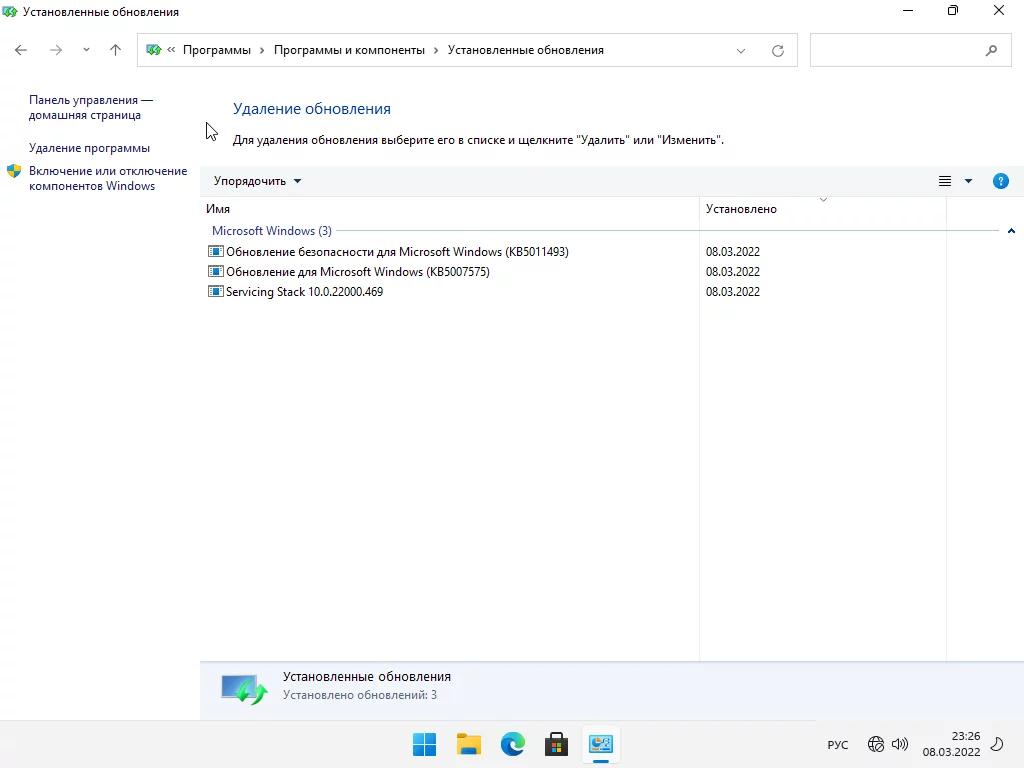
Task: Open the "Установлено" column filter chevron
Action: point(823,200)
